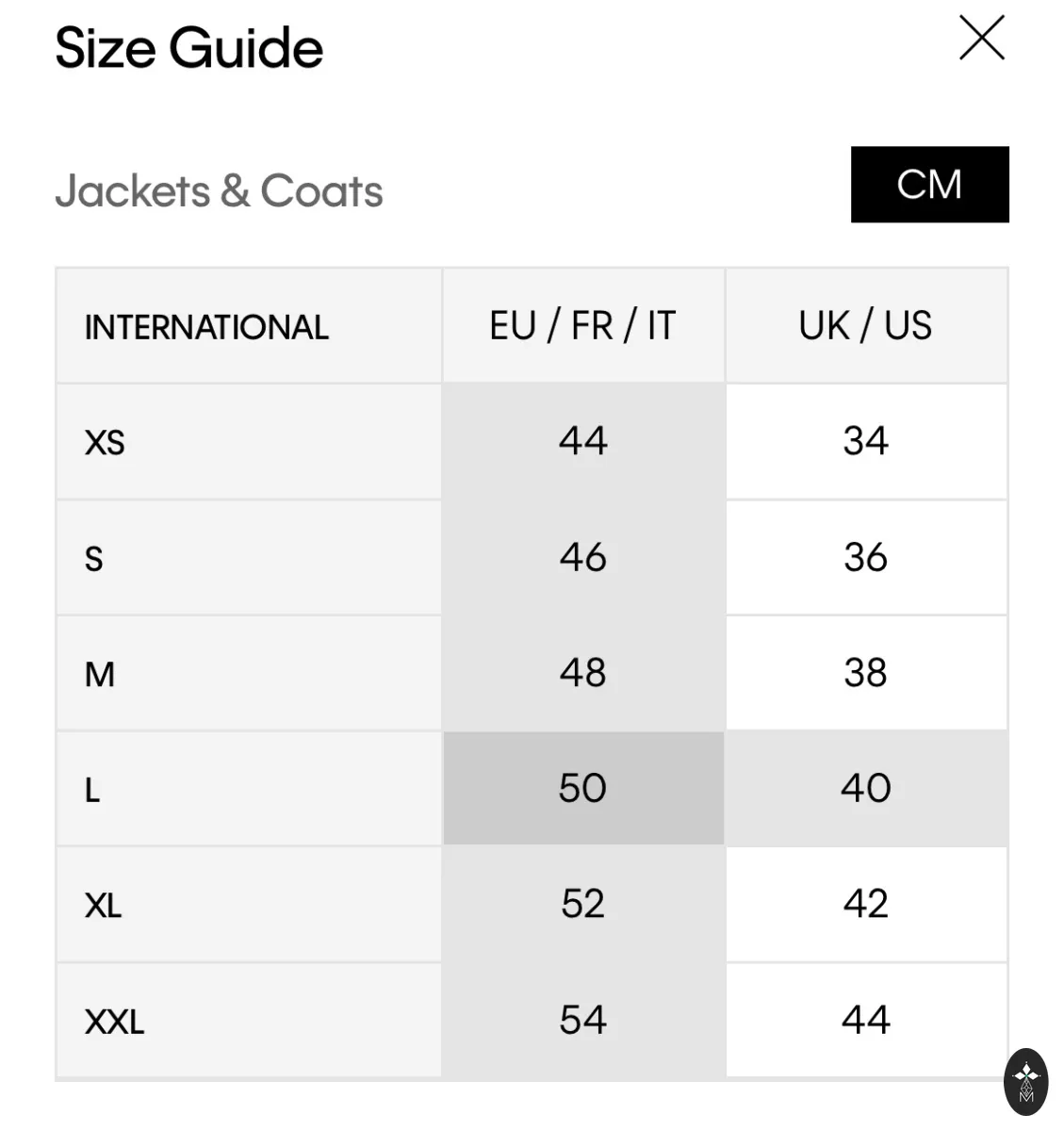Screen dimensions: 1064x1131
Task: Click the highlighted EU size 50 cell
Action: coord(583,789)
